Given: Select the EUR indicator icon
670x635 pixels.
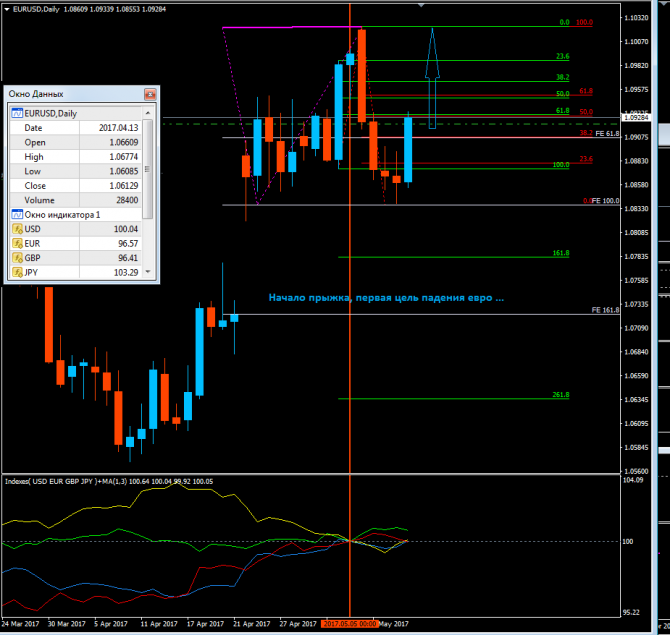Looking at the screenshot, I should point(17,244).
